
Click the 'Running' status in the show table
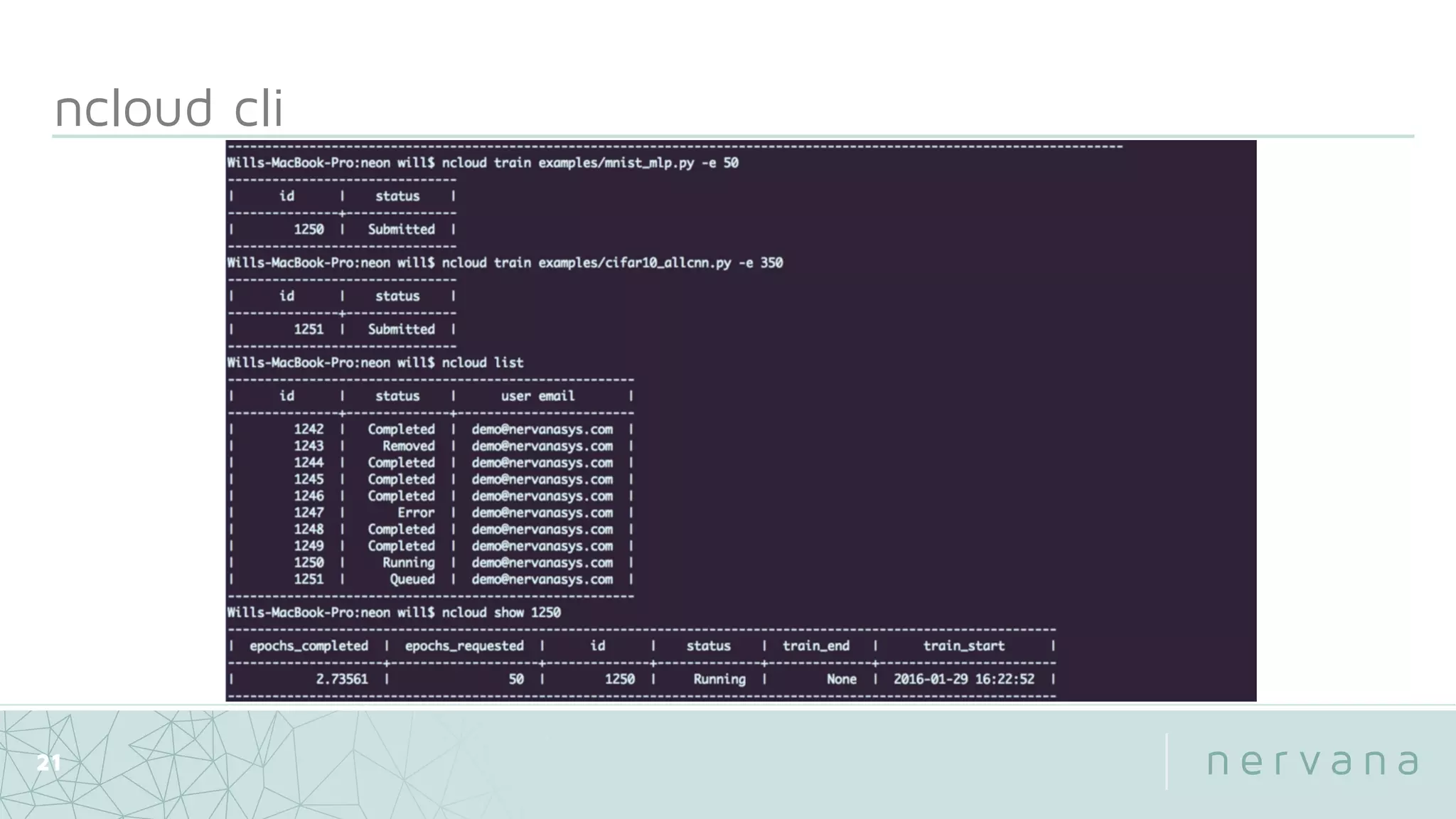pos(719,680)
